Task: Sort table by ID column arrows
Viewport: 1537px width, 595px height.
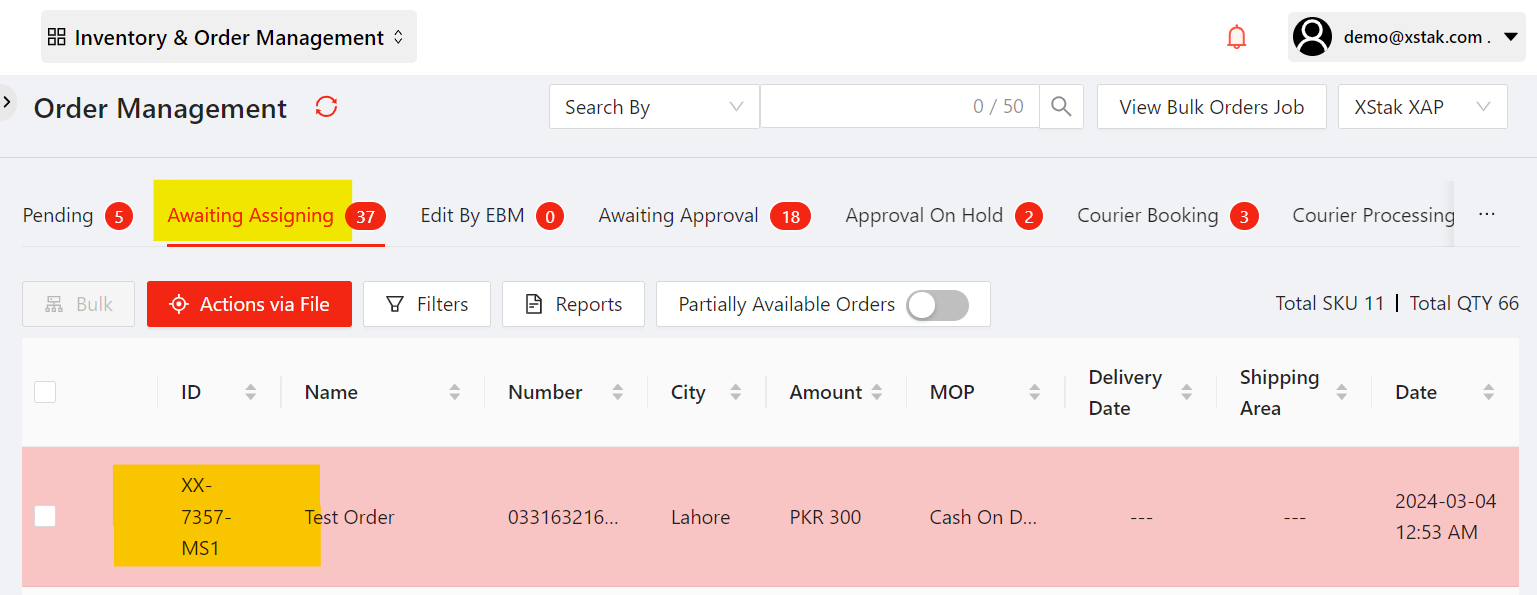Action: point(250,392)
